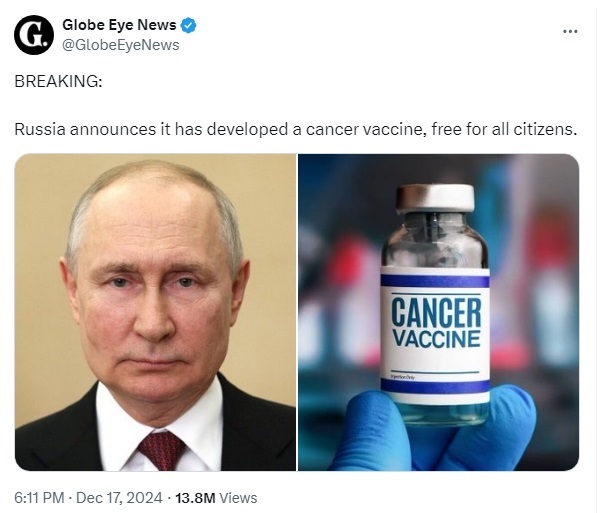Open the three-dot more options menu

click(570, 31)
